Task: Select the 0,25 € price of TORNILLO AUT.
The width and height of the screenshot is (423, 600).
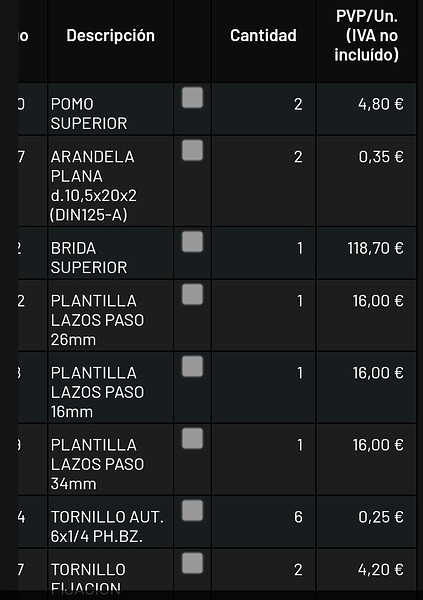Action: click(381, 517)
